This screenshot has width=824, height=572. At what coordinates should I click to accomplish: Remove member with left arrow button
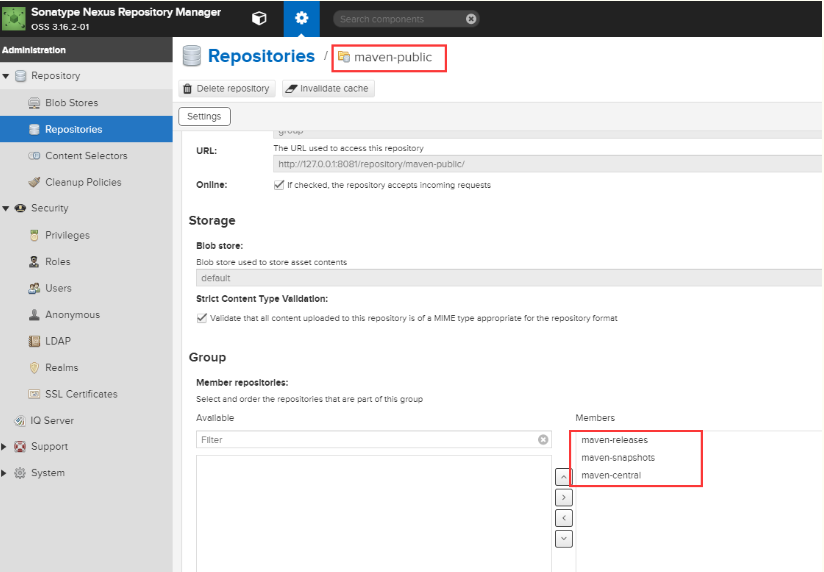(x=563, y=518)
